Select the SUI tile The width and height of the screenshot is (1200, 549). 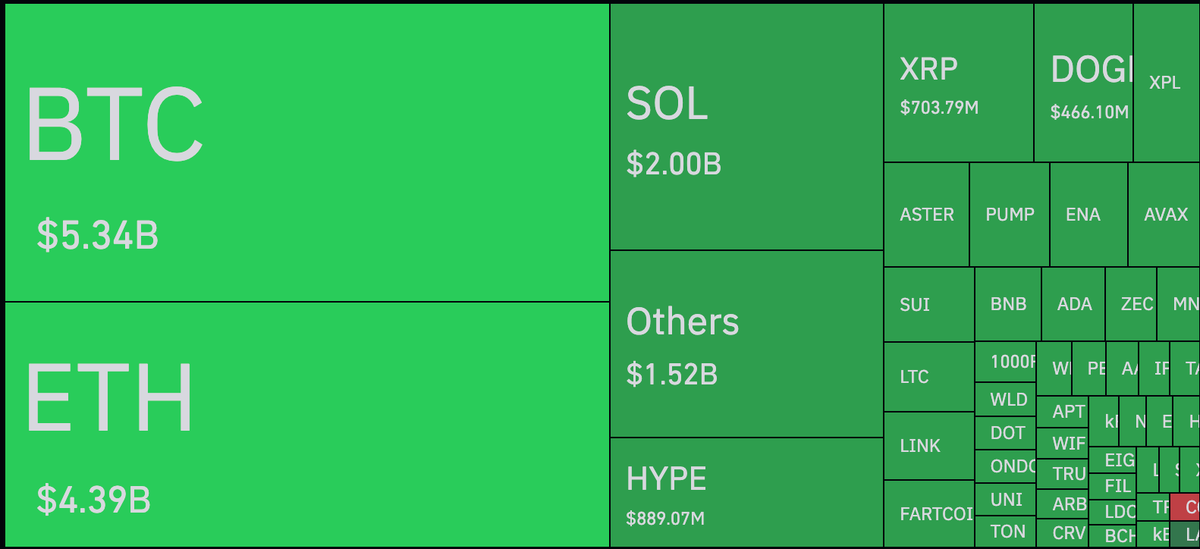click(x=928, y=304)
